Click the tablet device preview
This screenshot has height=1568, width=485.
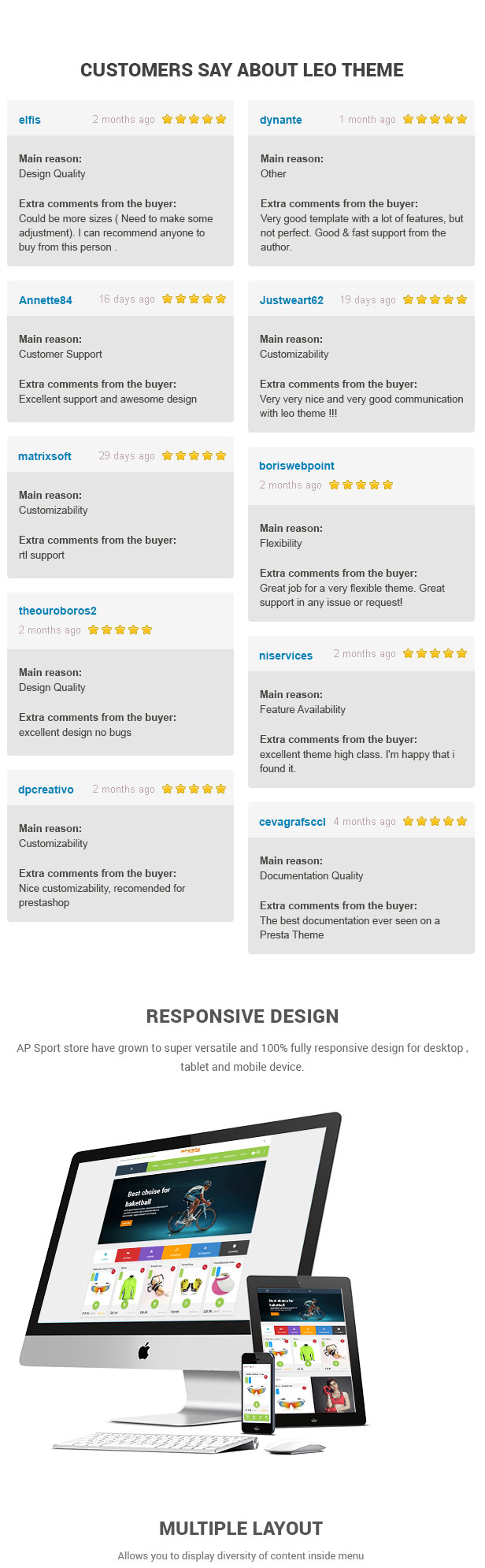309,1351
